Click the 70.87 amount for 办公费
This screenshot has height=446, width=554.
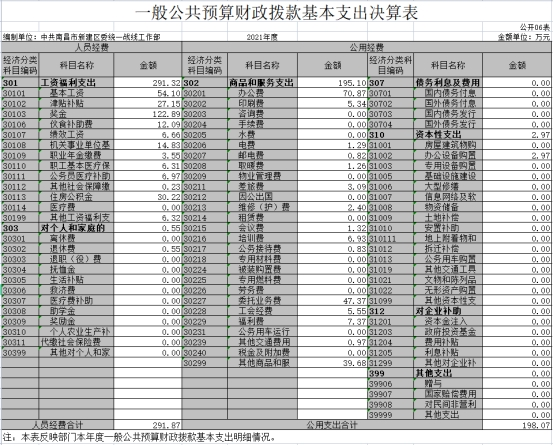tap(332, 93)
